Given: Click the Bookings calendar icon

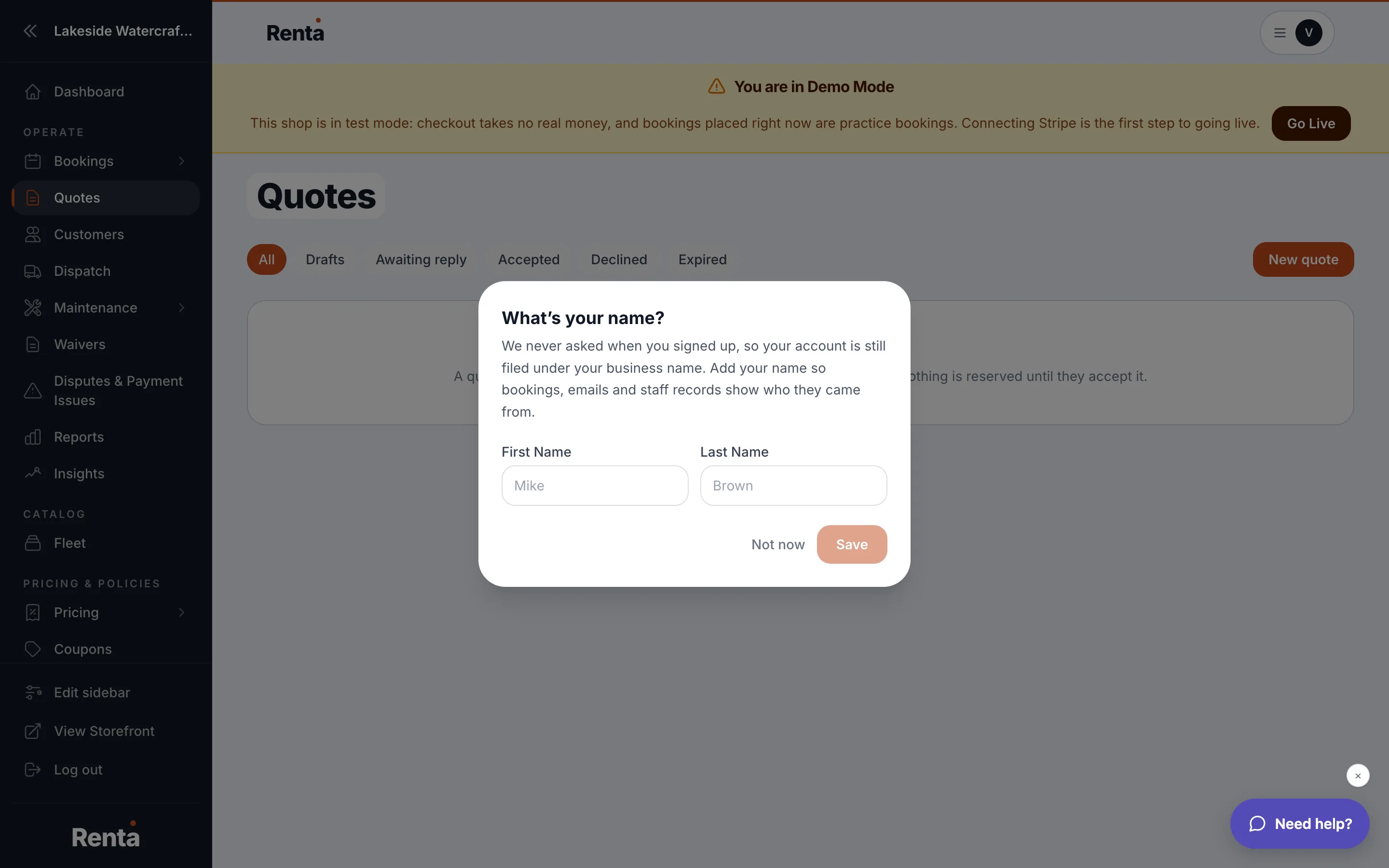Looking at the screenshot, I should 33,162.
